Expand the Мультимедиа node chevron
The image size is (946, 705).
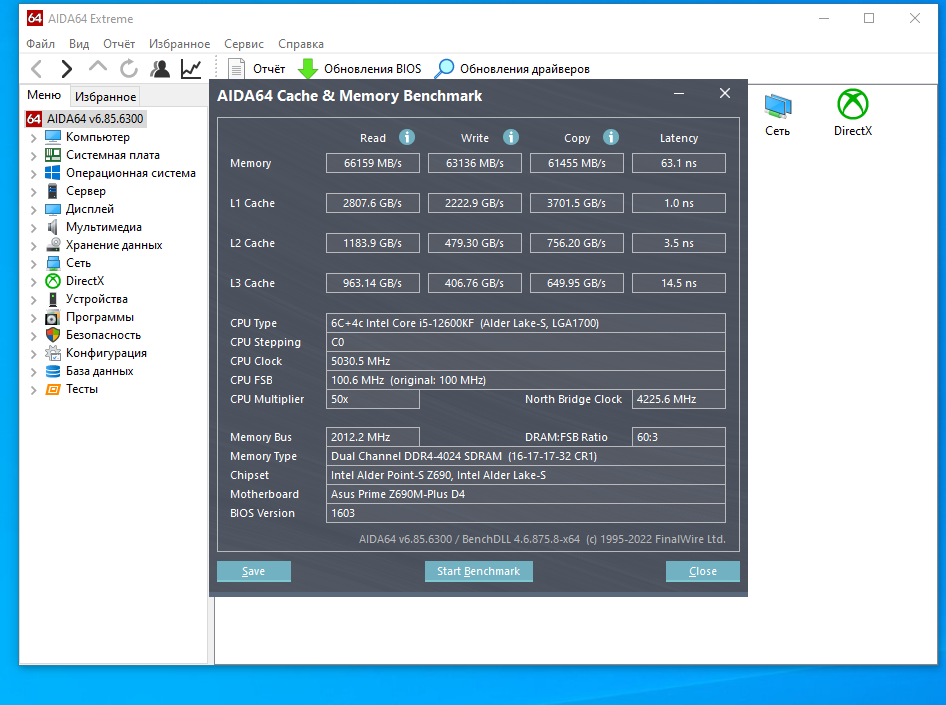click(x=34, y=229)
